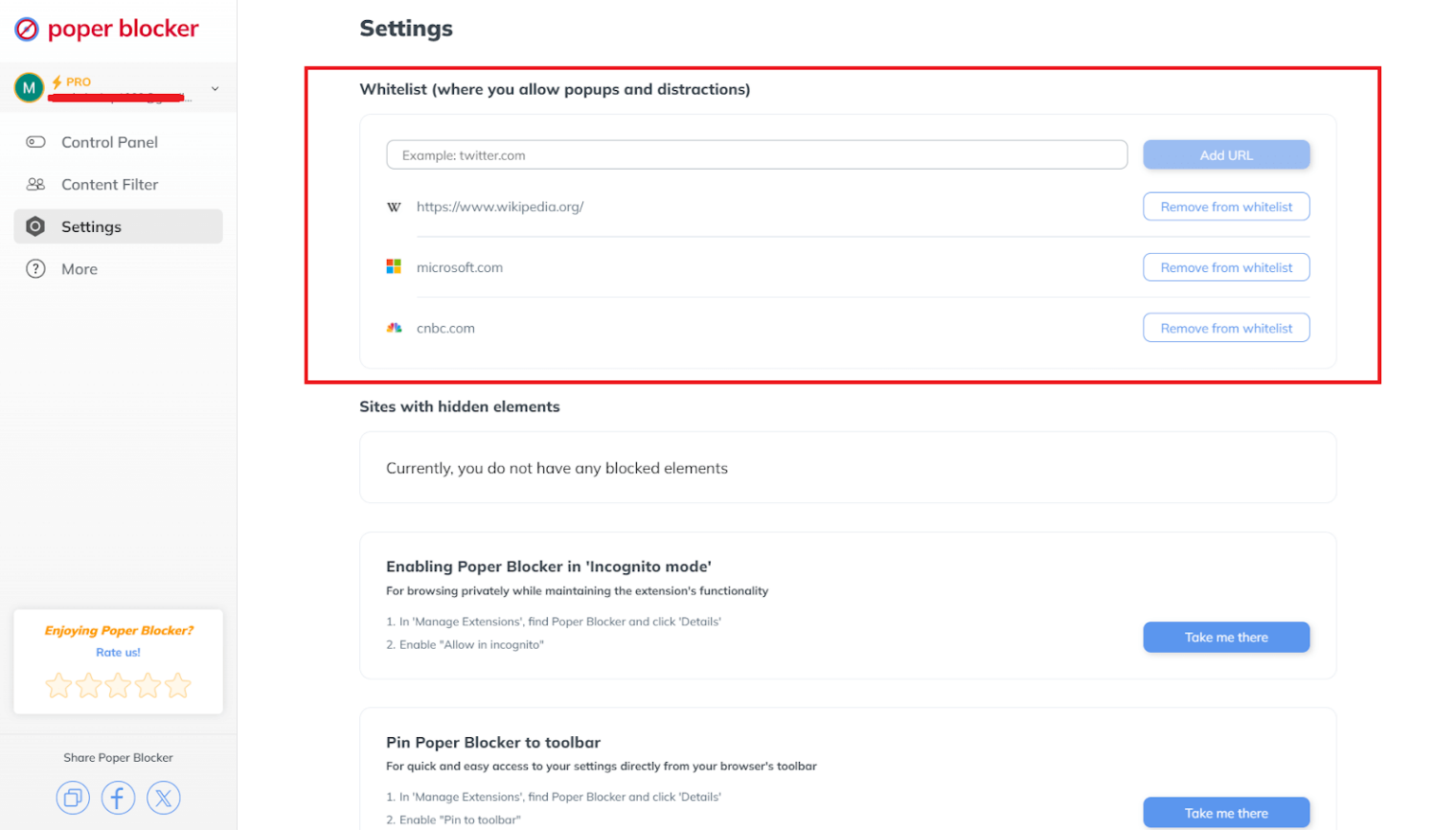Click the Wikipedia favicon in the whitelist
Image resolution: width=1456 pixels, height=830 pixels.
pos(394,207)
